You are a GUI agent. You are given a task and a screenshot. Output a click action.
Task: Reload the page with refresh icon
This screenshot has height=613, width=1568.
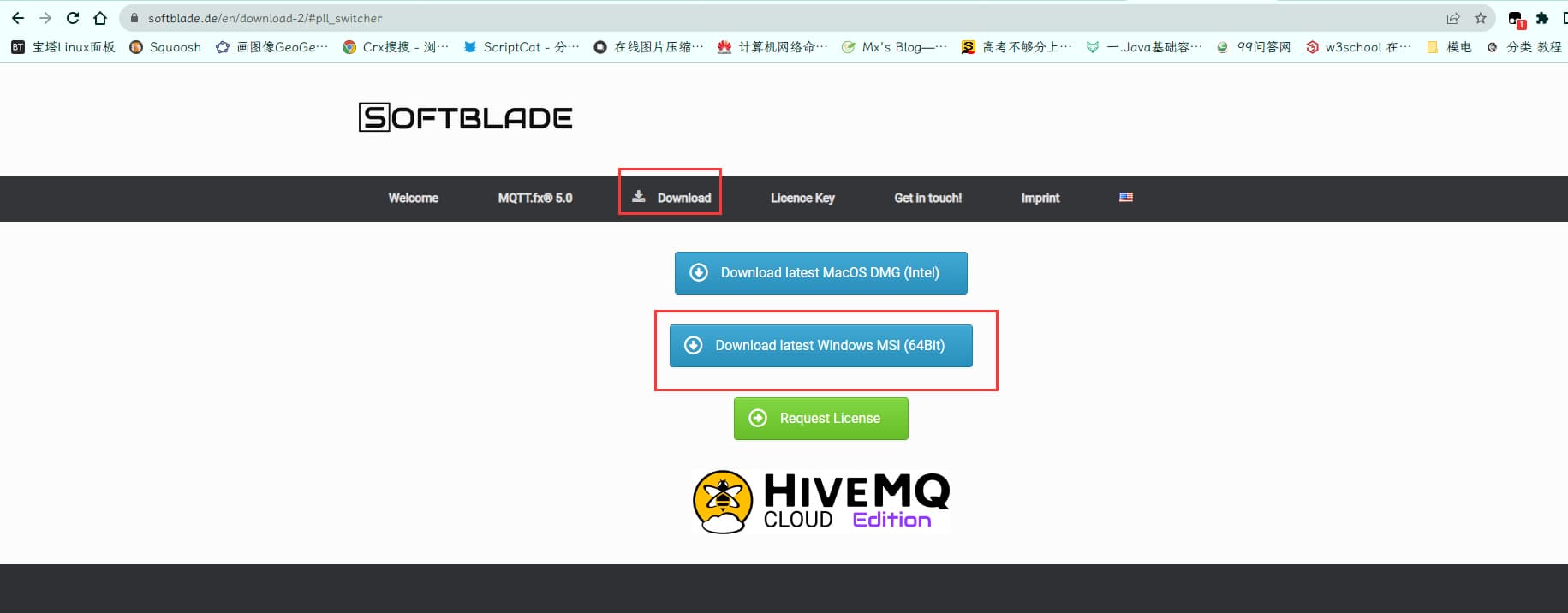[73, 18]
